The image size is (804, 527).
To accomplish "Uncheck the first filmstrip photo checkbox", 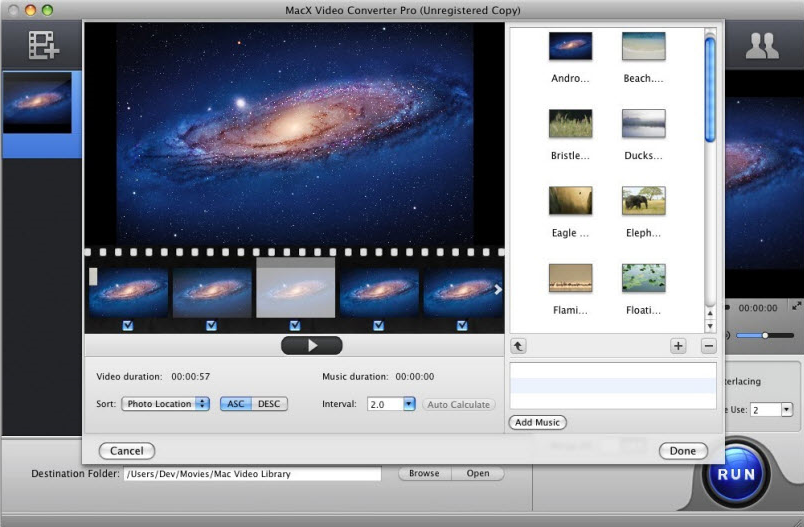I will click(127, 325).
